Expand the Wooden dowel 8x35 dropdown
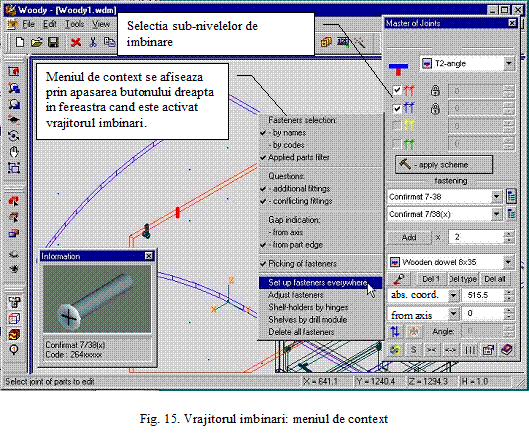Image resolution: width=529 pixels, height=439 pixels. [x=508, y=262]
